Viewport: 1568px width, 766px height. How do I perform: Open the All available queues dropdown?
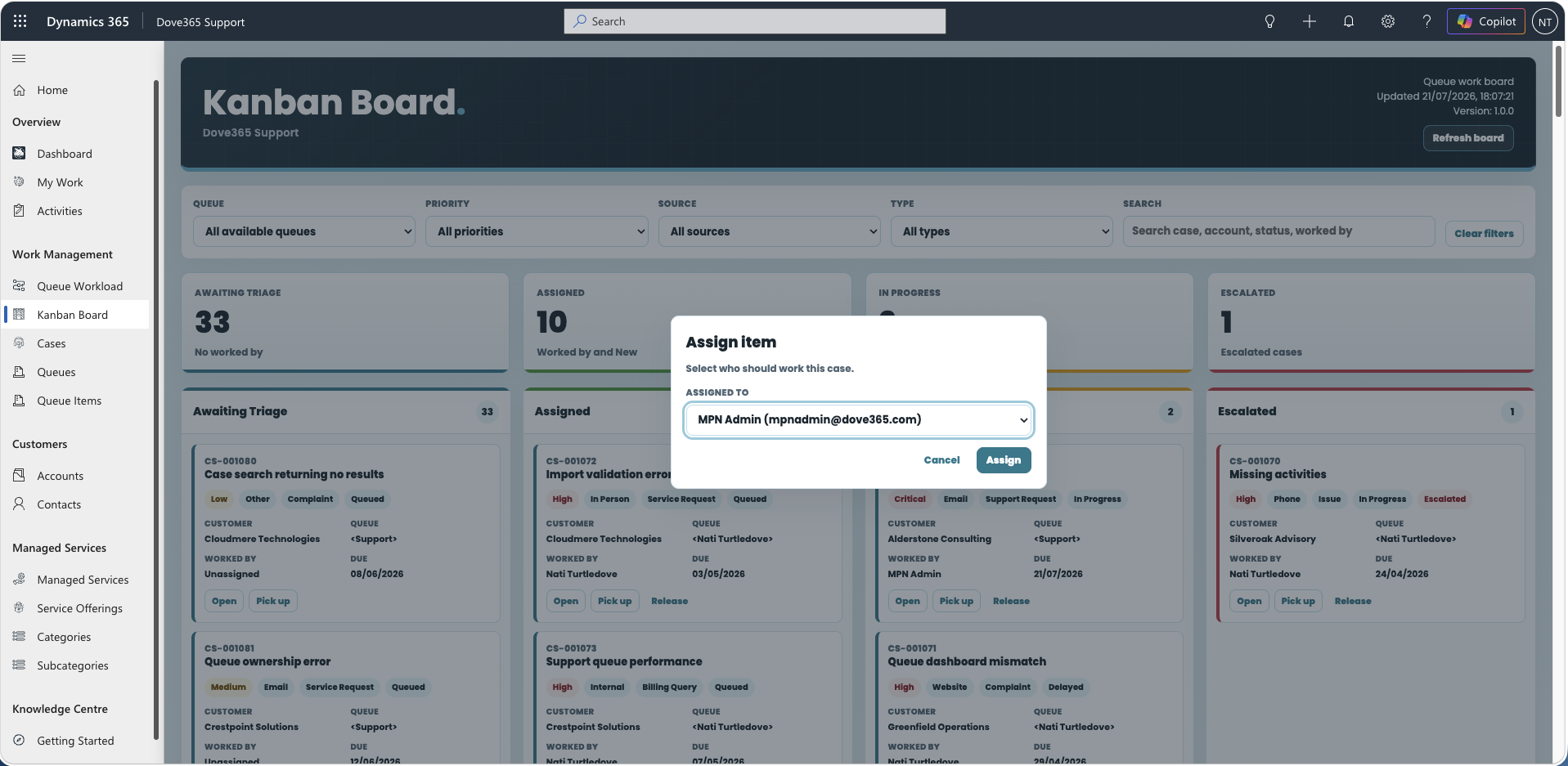point(304,231)
